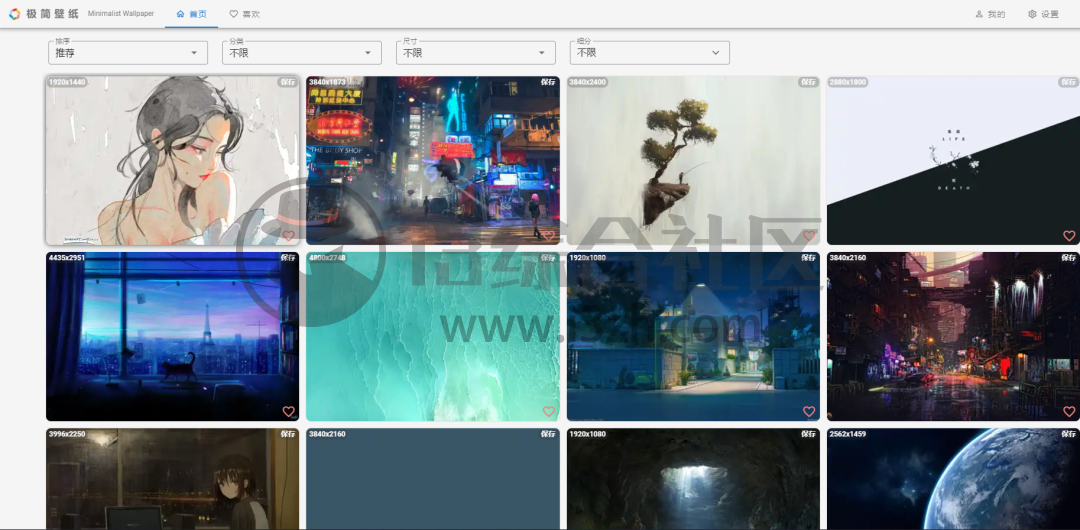
Task: Like the rainy cyberpunk alley wallpaper
Action: tap(1069, 411)
